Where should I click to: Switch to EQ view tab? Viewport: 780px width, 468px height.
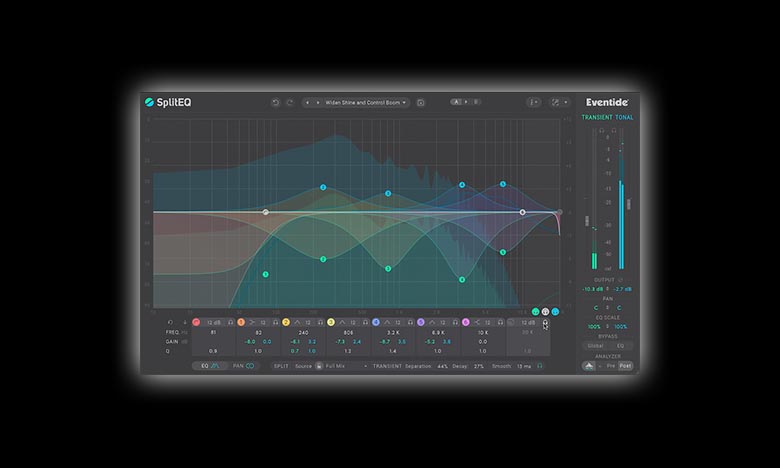click(210, 366)
